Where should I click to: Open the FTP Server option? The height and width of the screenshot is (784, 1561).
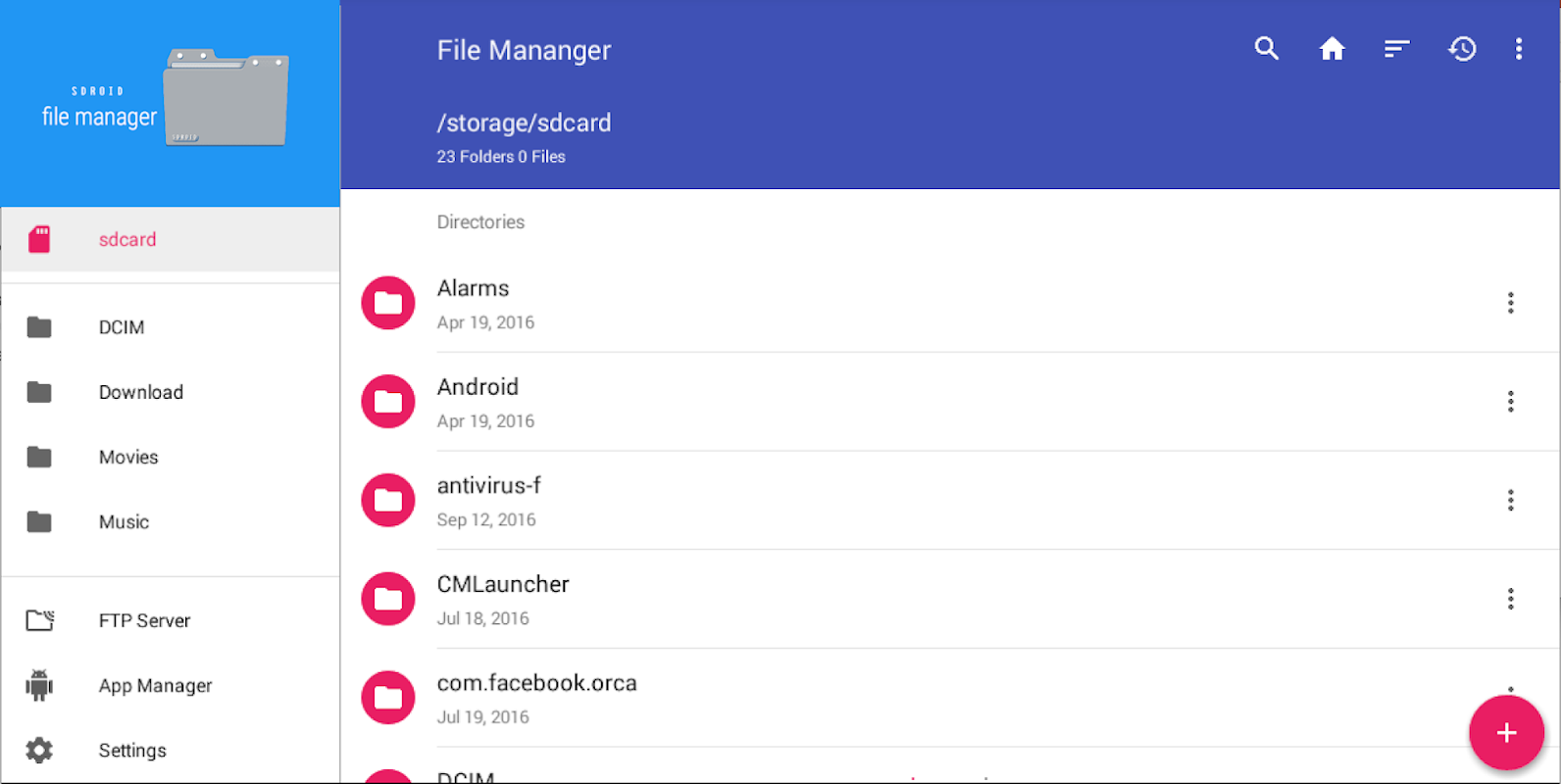pyautogui.click(x=144, y=620)
